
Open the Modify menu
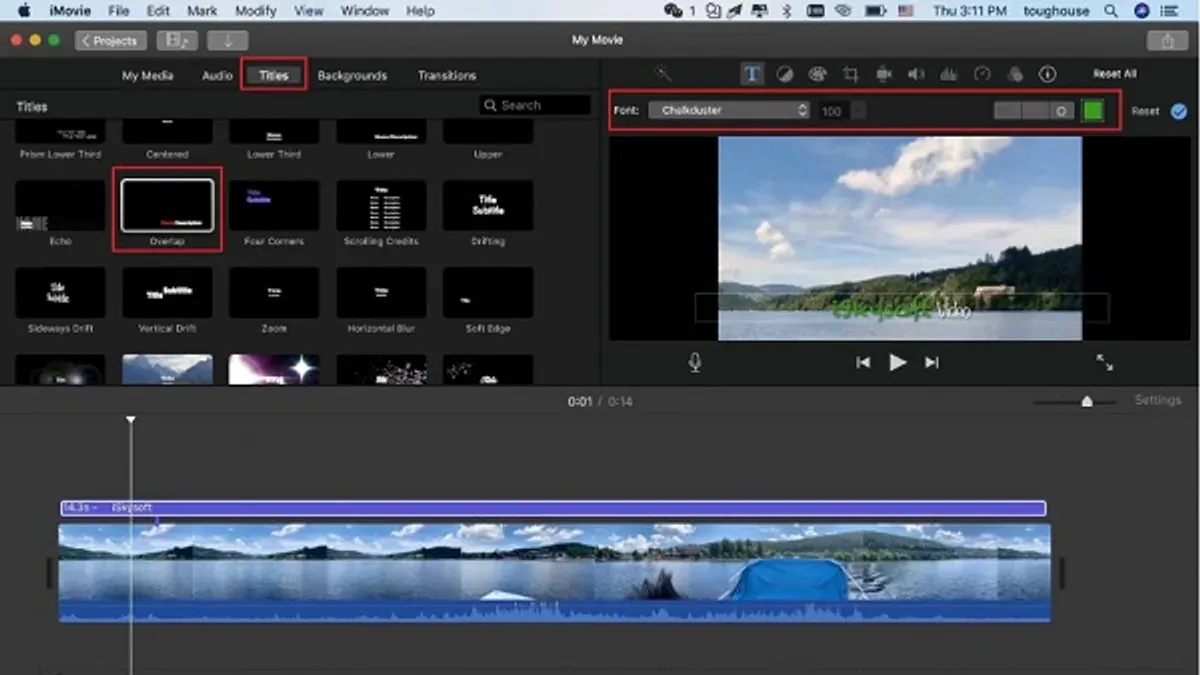point(256,11)
